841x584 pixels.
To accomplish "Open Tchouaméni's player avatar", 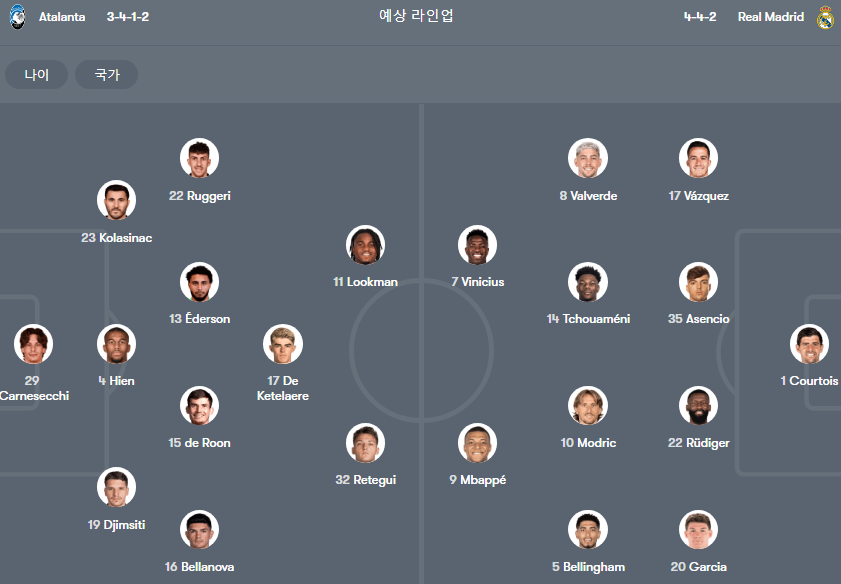I will point(588,282).
